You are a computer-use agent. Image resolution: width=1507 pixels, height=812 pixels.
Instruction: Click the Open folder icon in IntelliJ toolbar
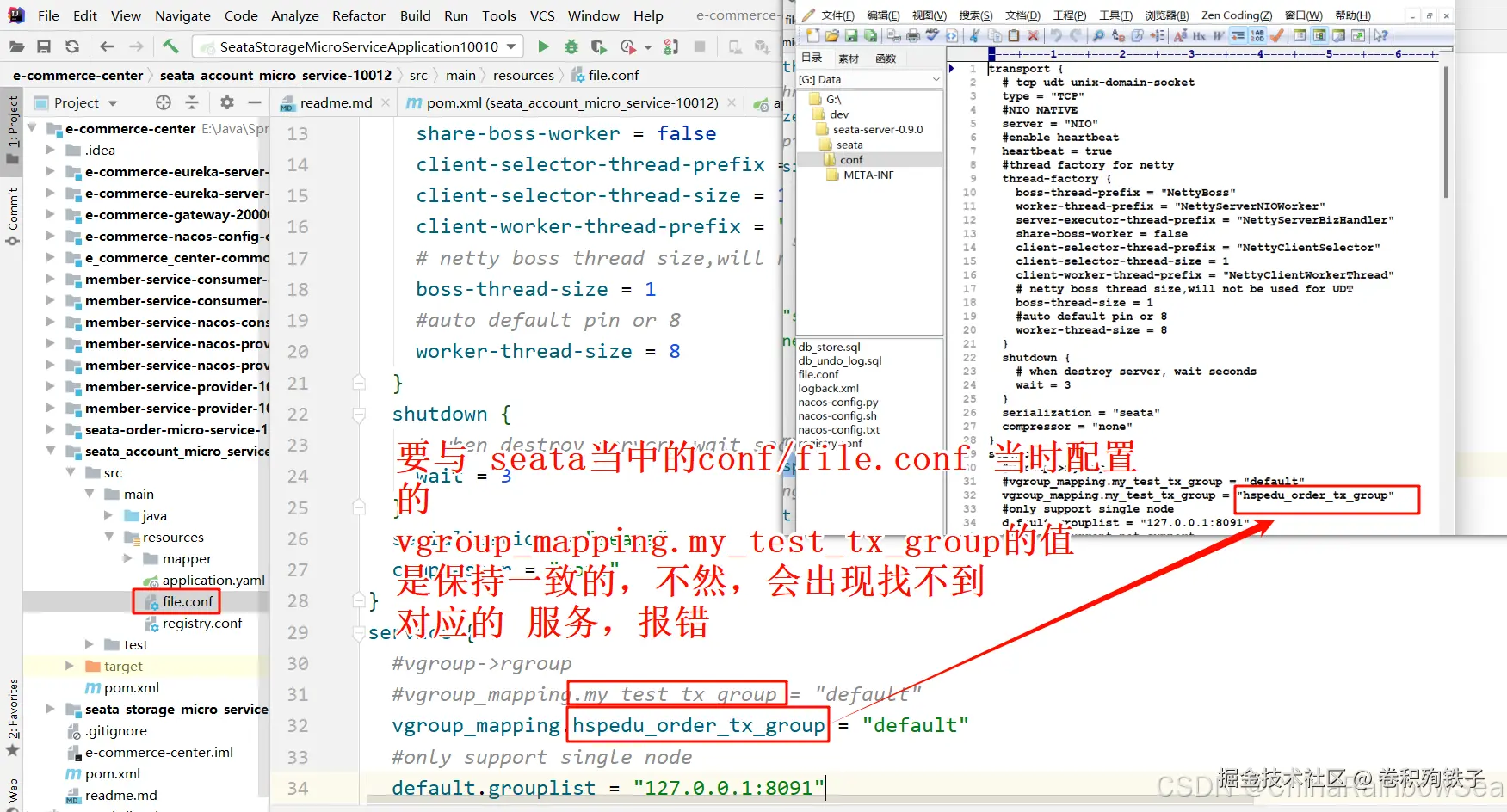pyautogui.click(x=15, y=46)
